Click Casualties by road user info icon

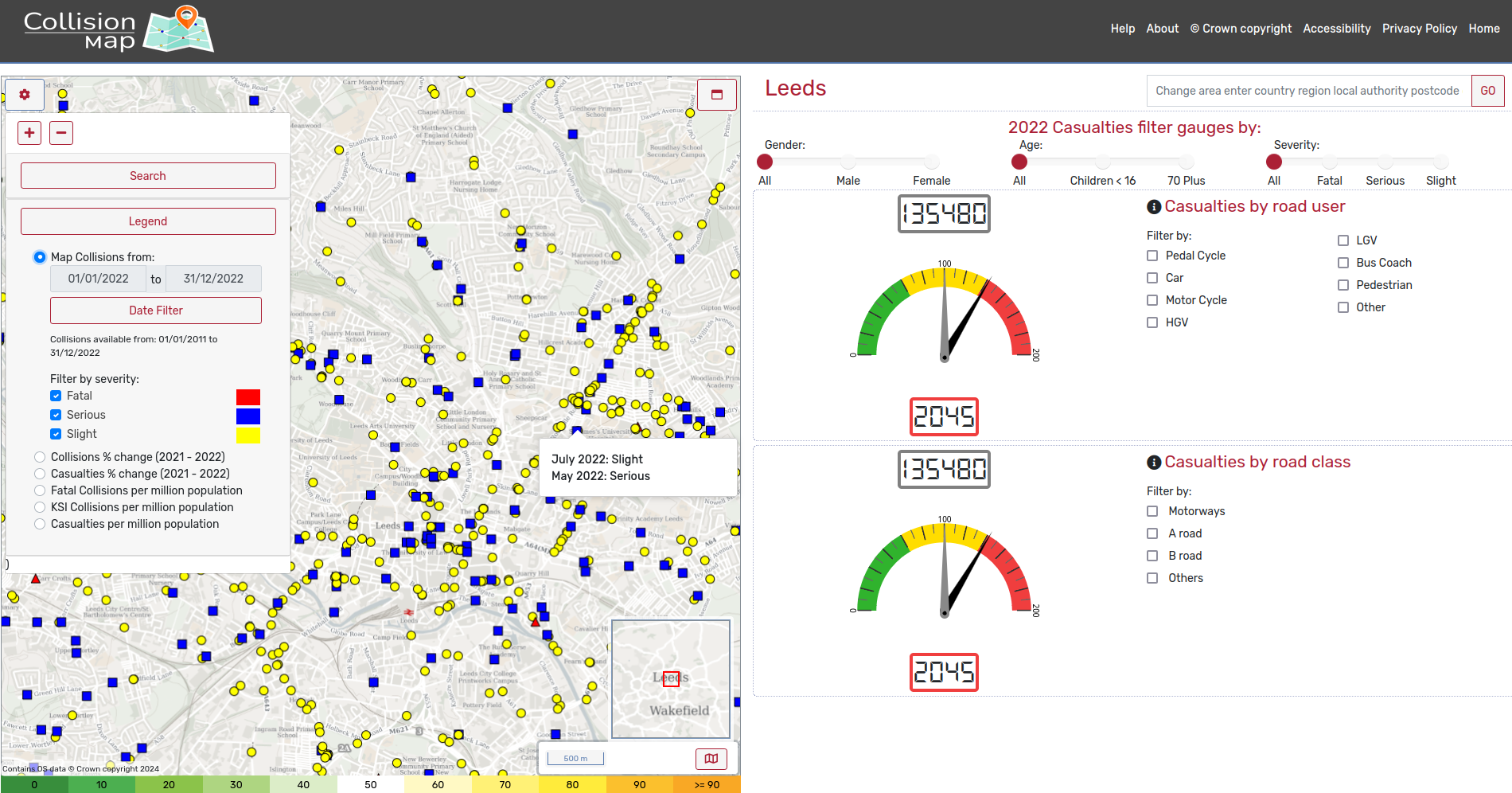click(x=1154, y=207)
